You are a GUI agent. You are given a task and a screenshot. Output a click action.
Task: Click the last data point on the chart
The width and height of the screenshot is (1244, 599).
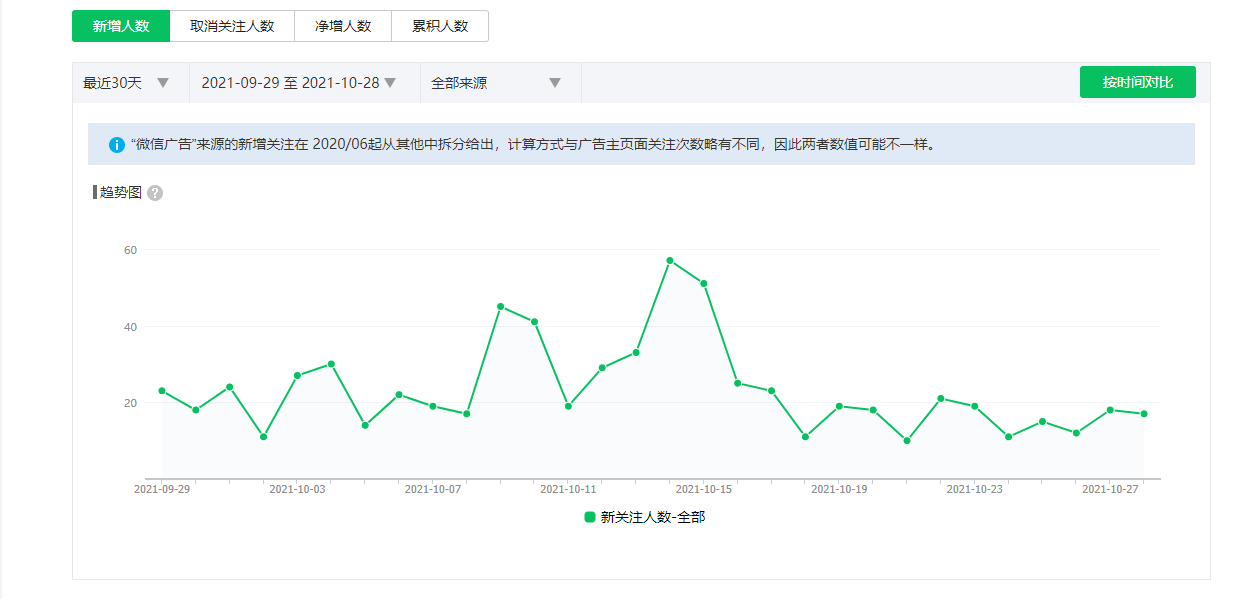pyautogui.click(x=1144, y=414)
